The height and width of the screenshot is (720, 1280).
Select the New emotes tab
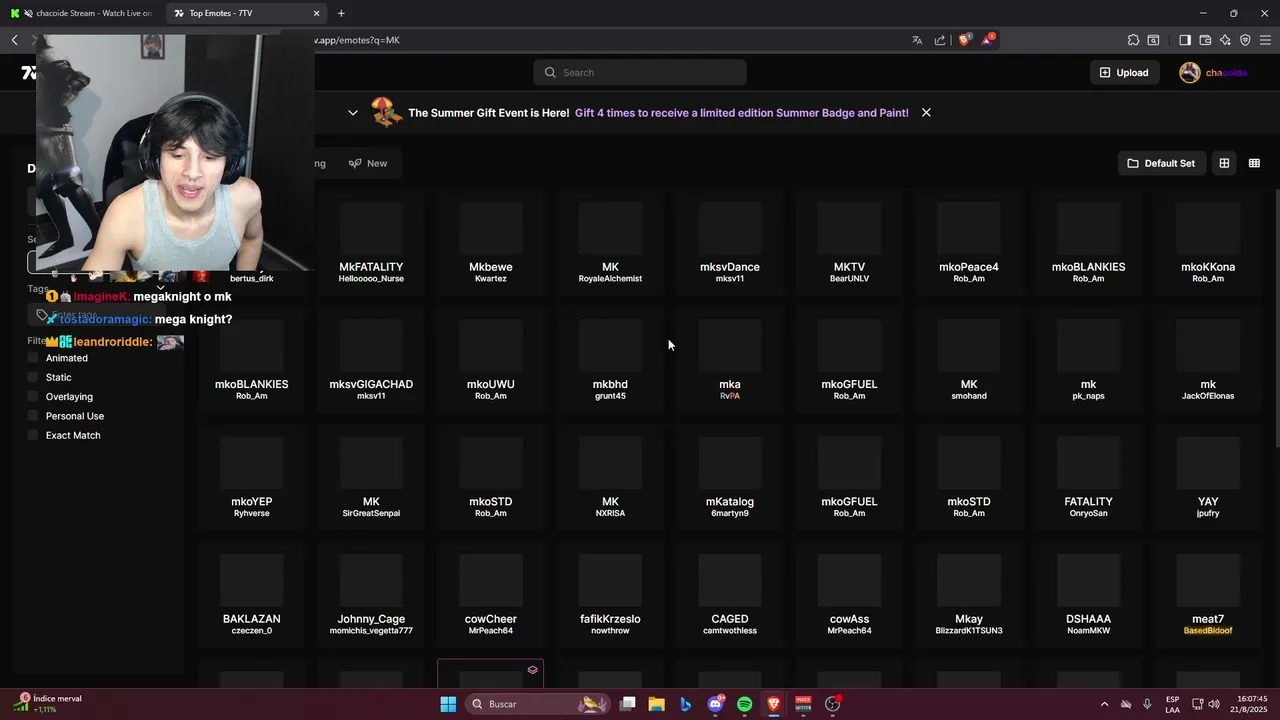(x=368, y=163)
